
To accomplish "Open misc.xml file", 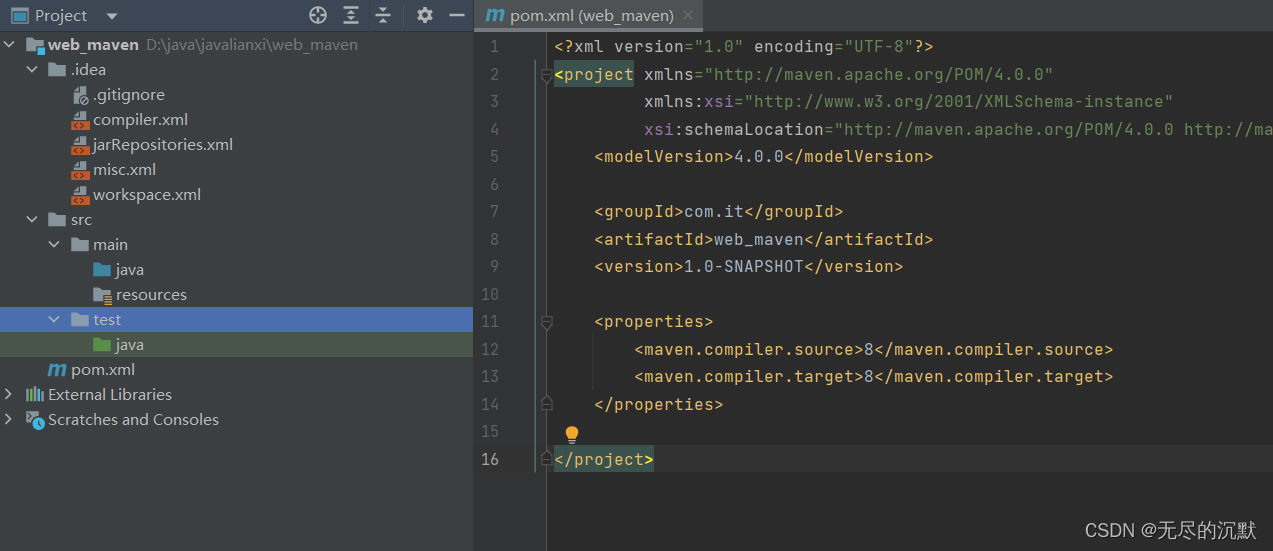I will tap(124, 170).
